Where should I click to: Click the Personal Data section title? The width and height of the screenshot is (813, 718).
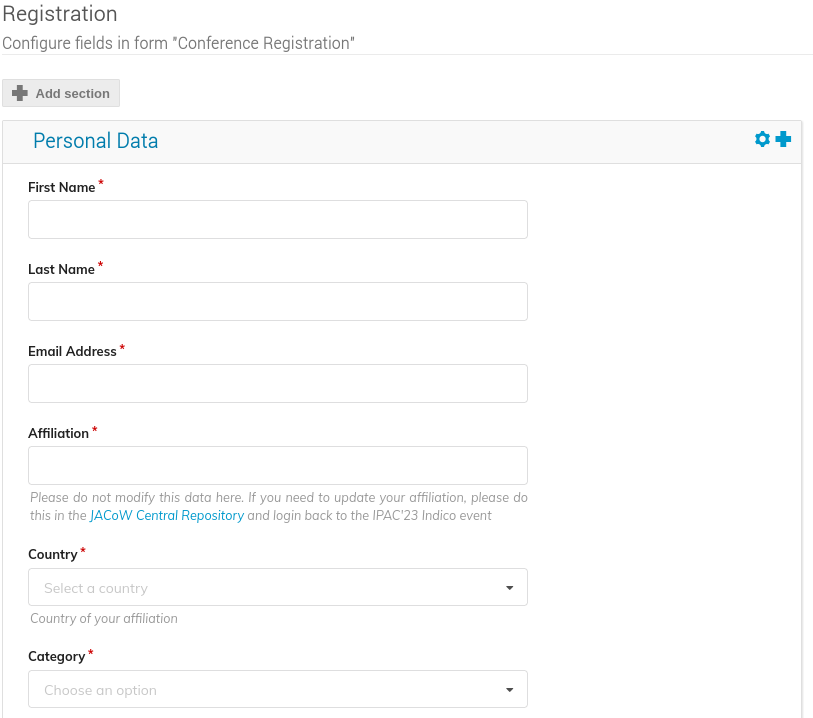click(x=96, y=141)
